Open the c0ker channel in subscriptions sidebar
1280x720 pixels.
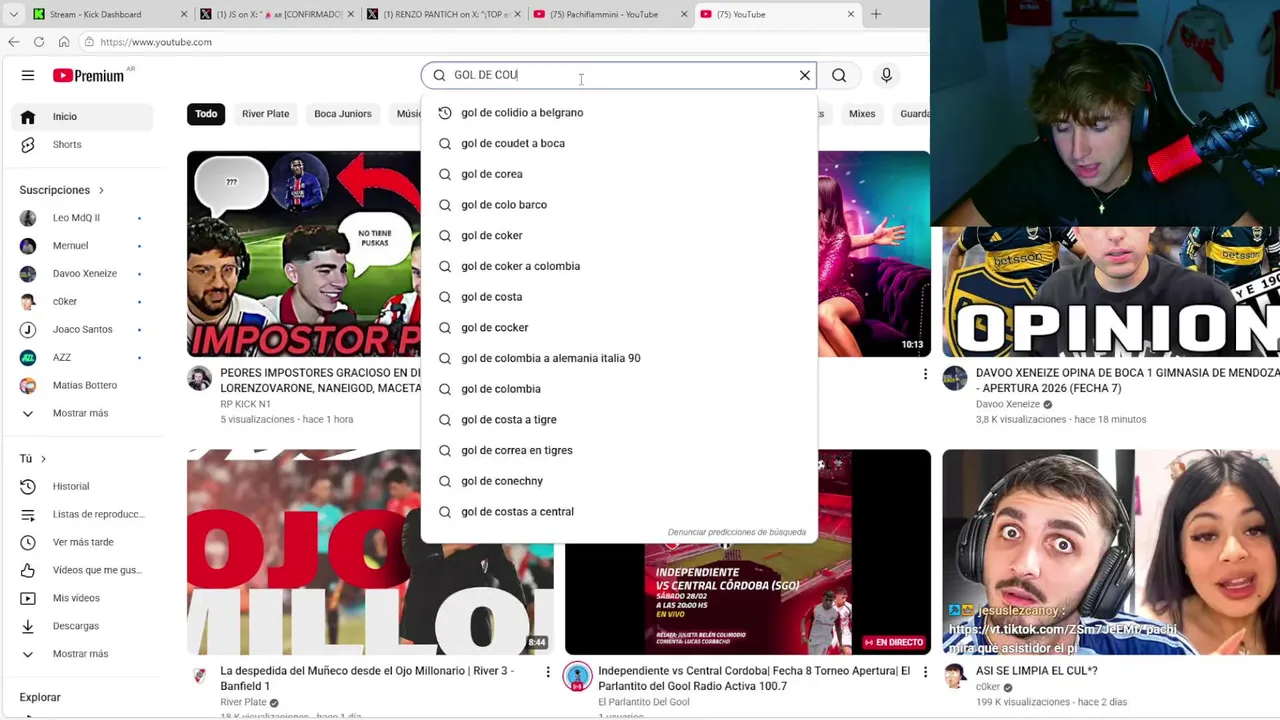tap(83, 301)
